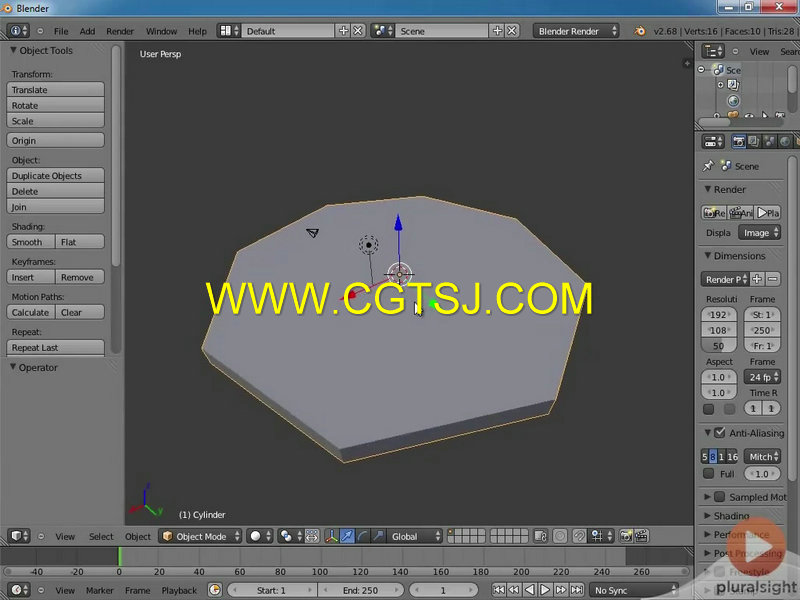Collapse the Object Tools panel
The height and width of the screenshot is (600, 800).
coord(13,50)
